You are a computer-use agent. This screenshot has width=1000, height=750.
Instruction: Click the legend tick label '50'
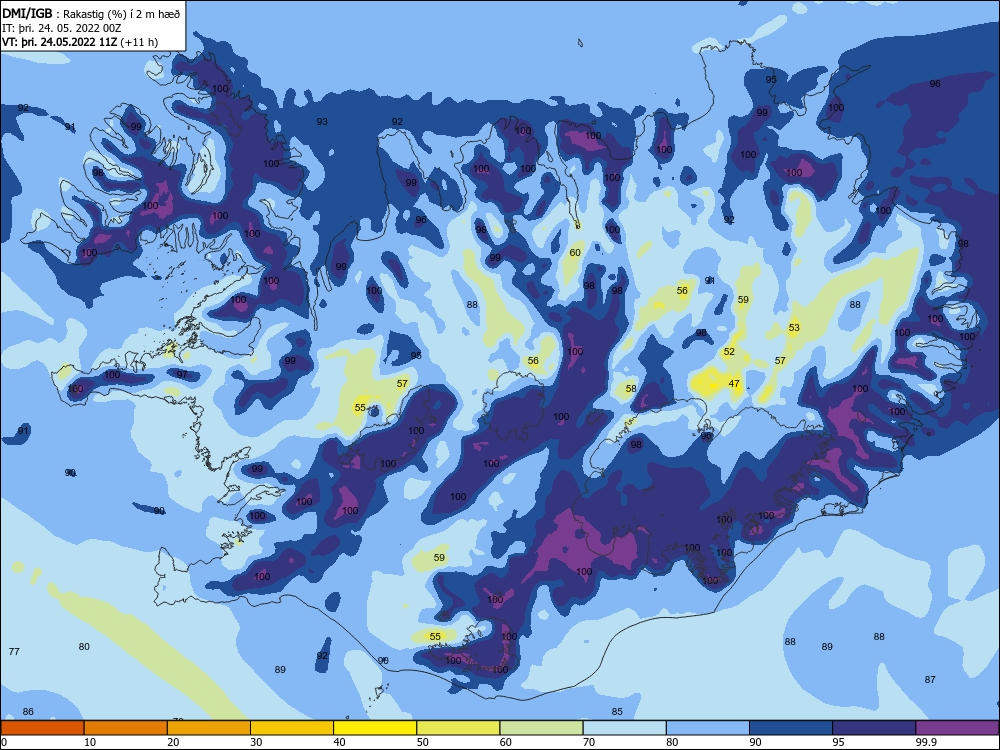point(422,742)
